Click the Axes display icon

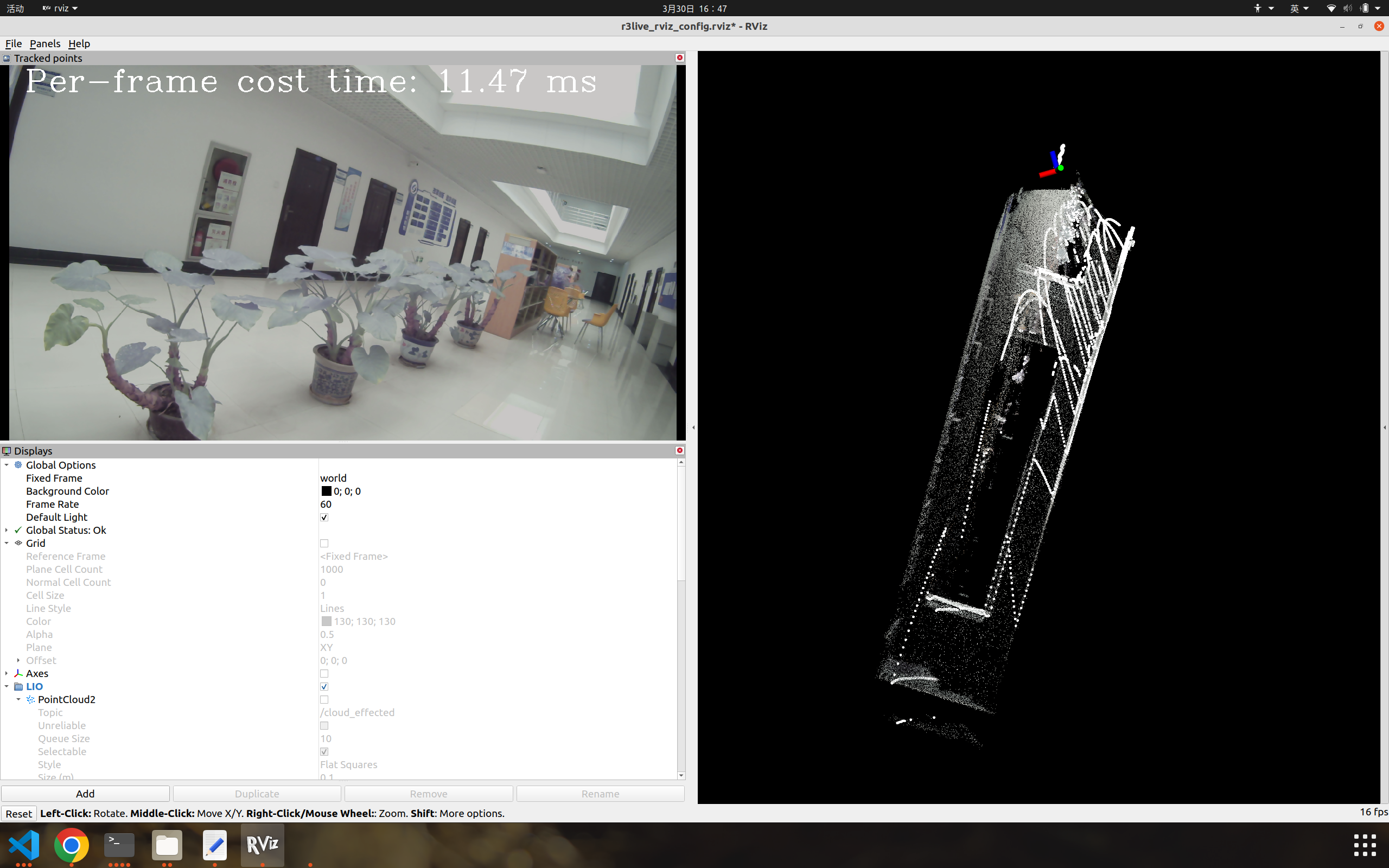(x=18, y=673)
